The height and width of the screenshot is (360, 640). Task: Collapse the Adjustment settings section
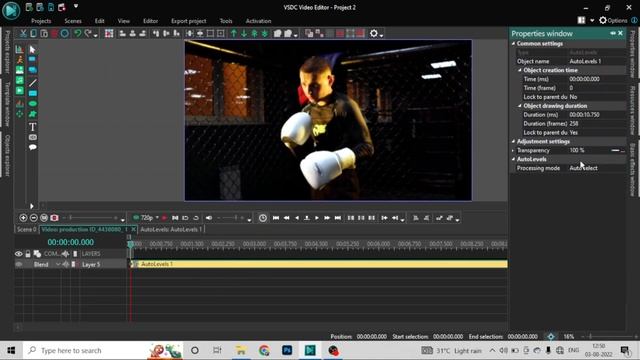coord(513,141)
